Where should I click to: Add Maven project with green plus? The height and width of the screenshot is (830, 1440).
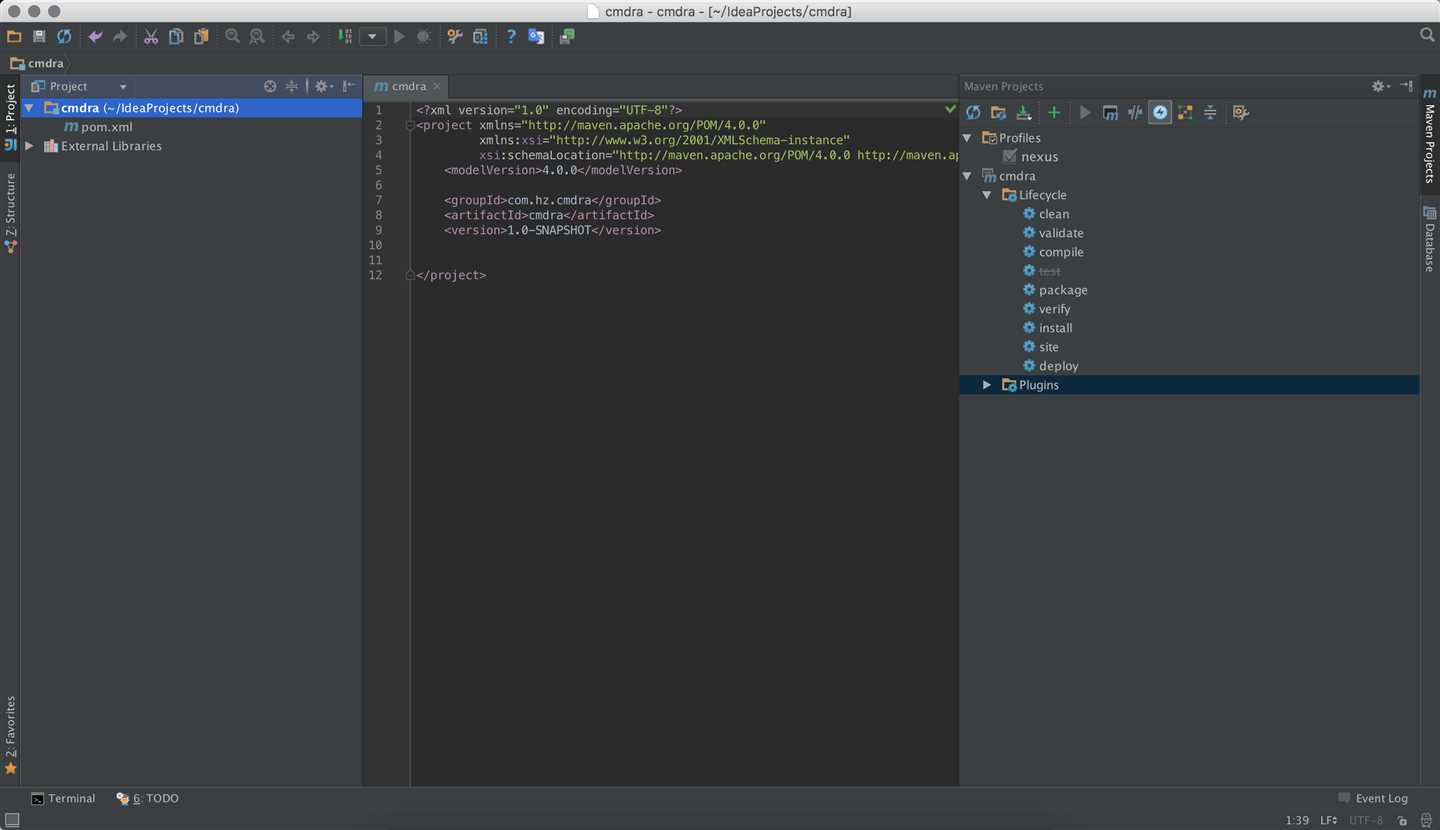pos(1054,113)
